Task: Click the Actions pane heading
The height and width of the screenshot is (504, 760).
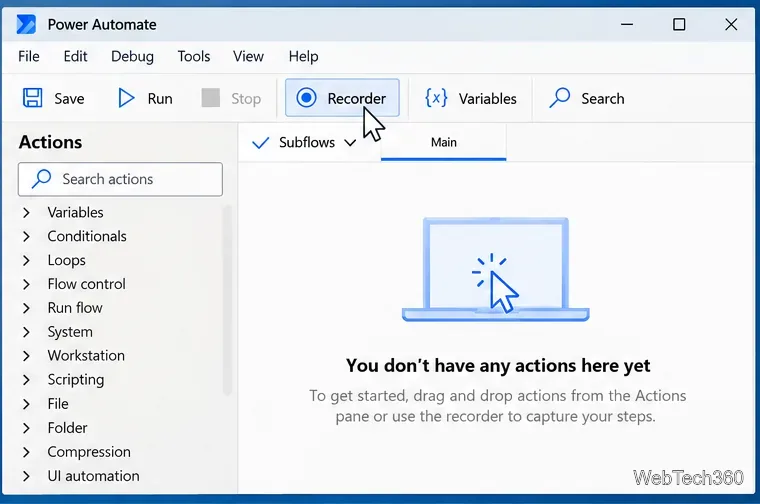Action: click(x=50, y=142)
